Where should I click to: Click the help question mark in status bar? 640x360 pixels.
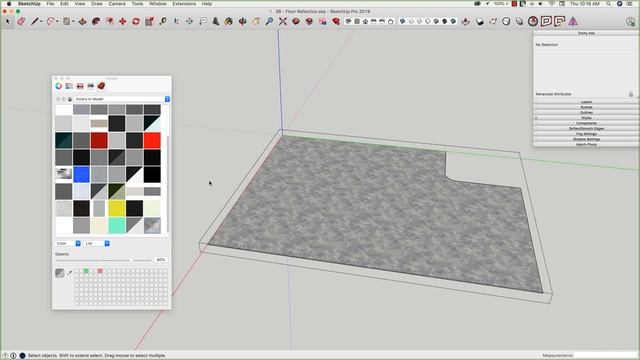pyautogui.click(x=5, y=356)
